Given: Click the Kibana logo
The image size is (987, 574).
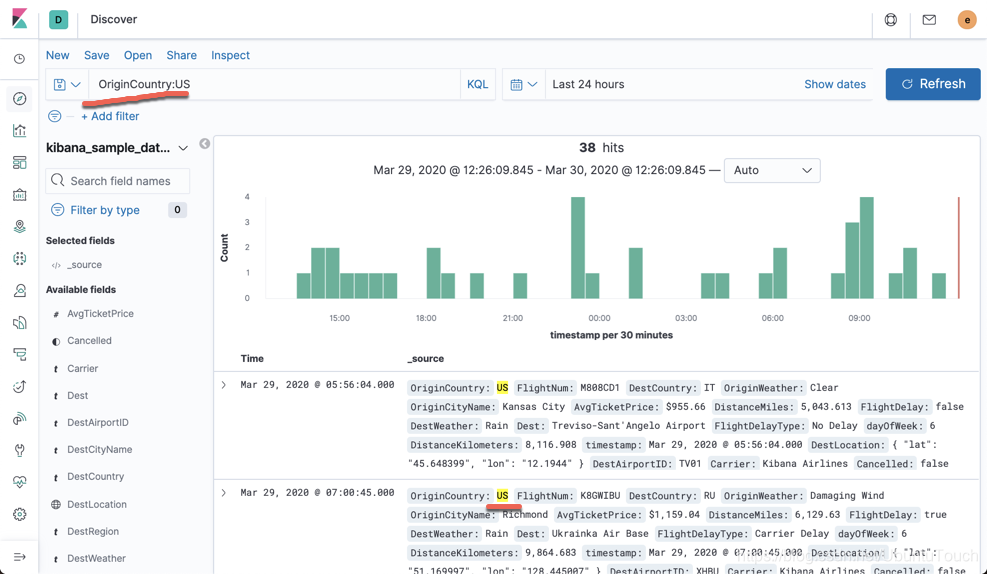Looking at the screenshot, I should pyautogui.click(x=20, y=19).
